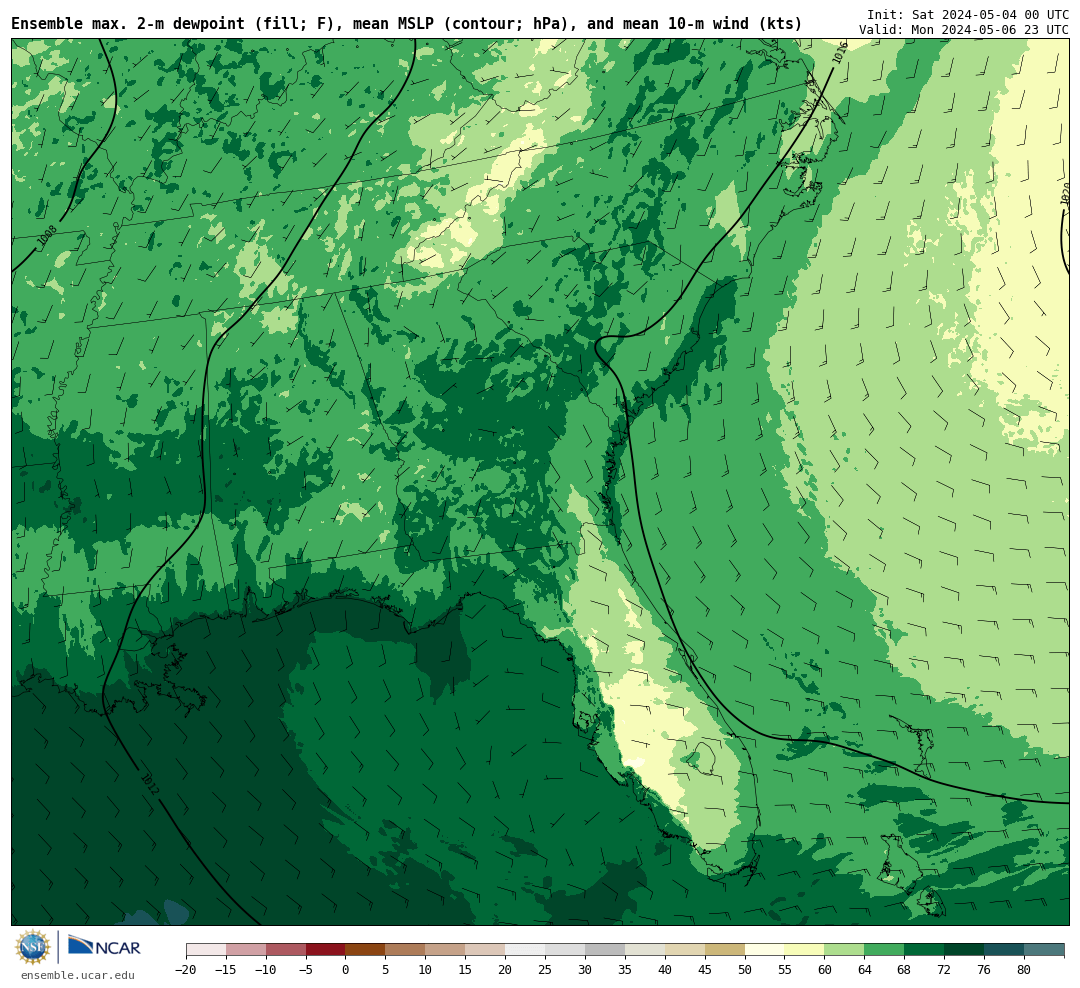
Task: Click the −20 colorbar tick label
Action: point(186,969)
